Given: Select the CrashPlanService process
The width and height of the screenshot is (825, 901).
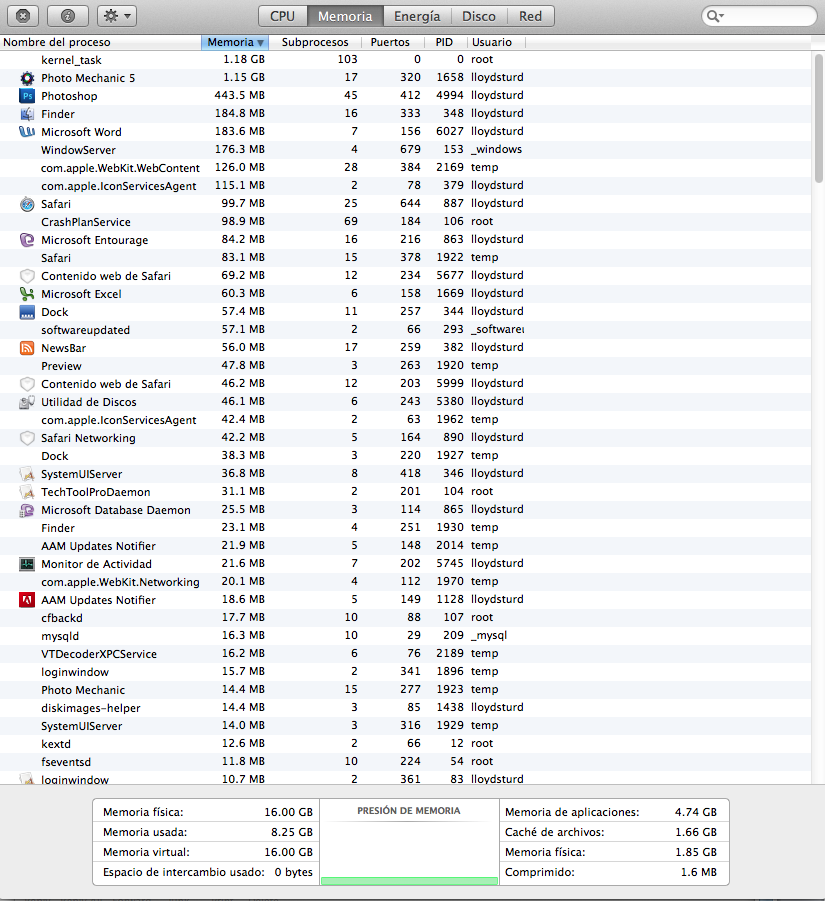Looking at the screenshot, I should click(406, 222).
